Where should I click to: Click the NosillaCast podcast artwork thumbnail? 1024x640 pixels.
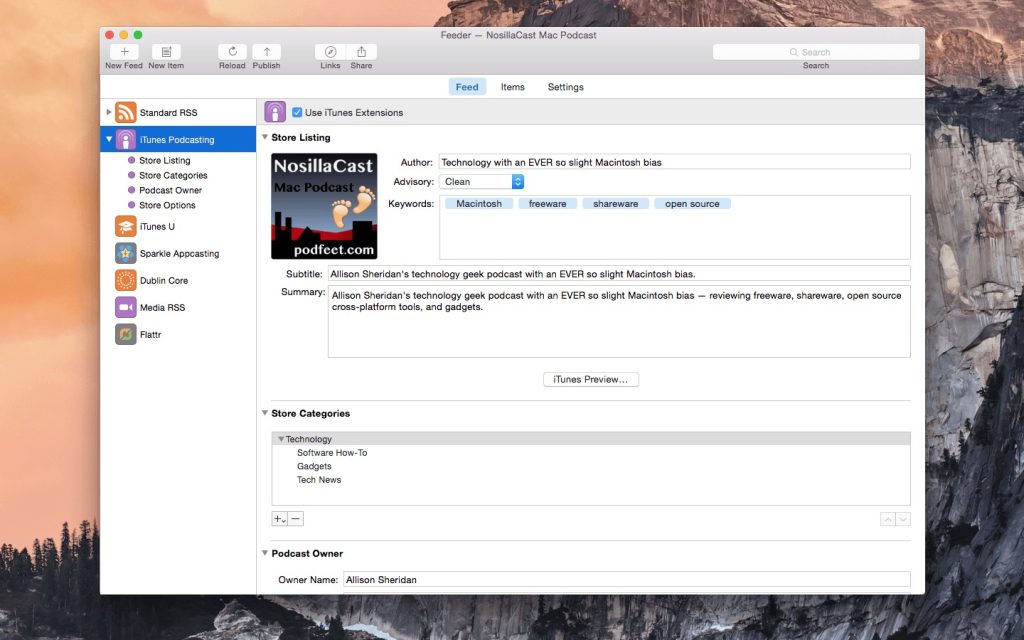[324, 206]
